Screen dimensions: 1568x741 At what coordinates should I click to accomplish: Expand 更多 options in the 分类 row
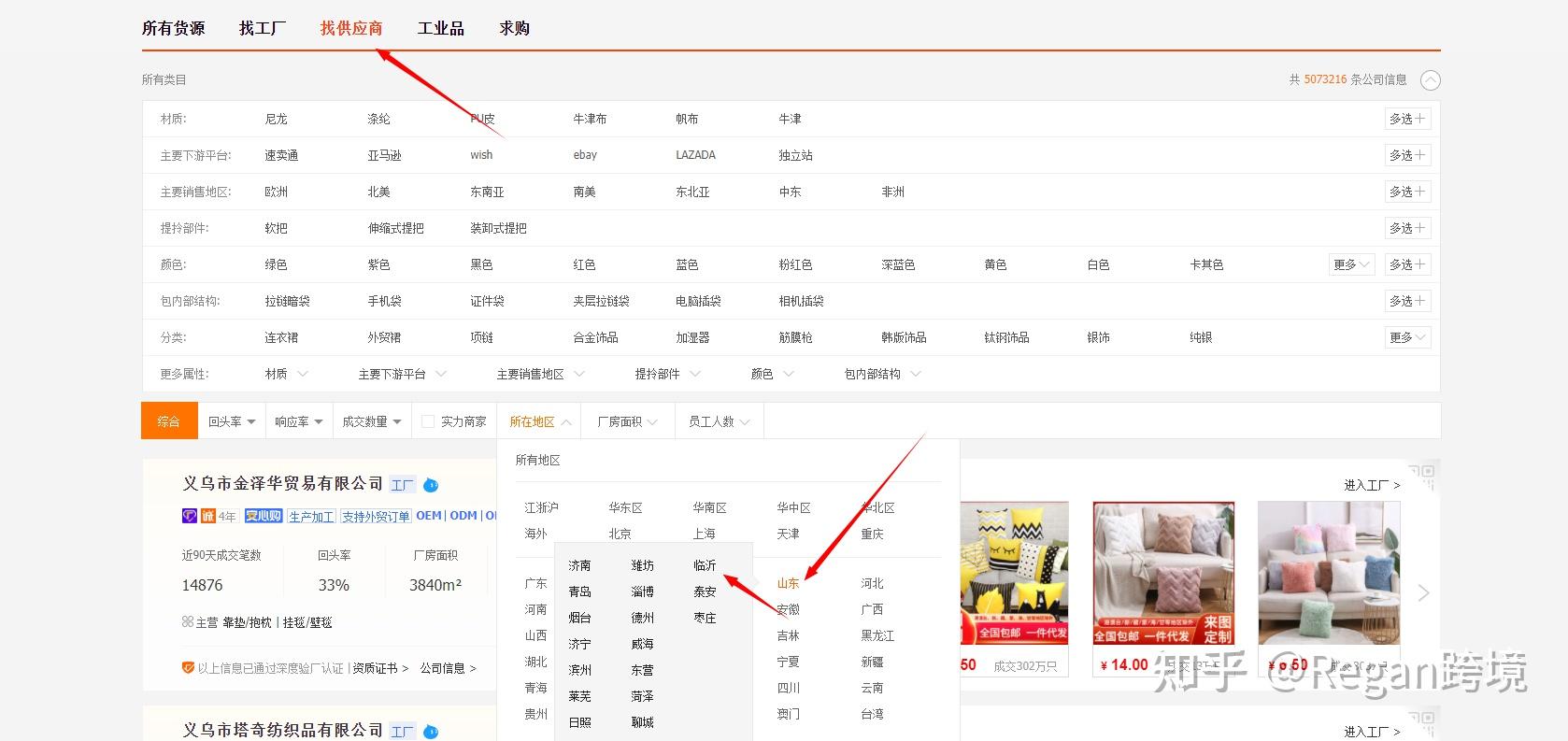[x=1407, y=337]
